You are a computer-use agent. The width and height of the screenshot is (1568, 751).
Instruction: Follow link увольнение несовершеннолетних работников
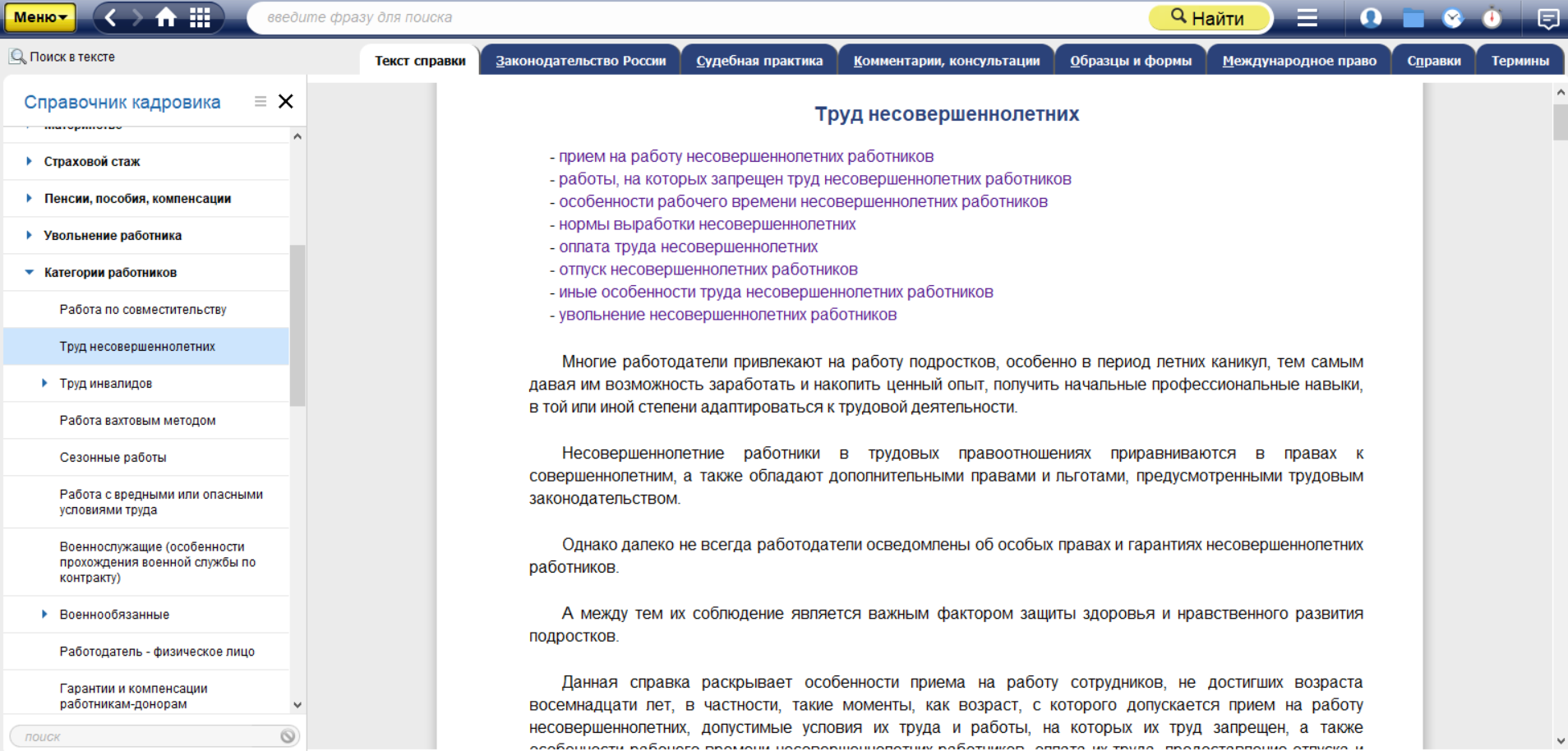point(727,315)
